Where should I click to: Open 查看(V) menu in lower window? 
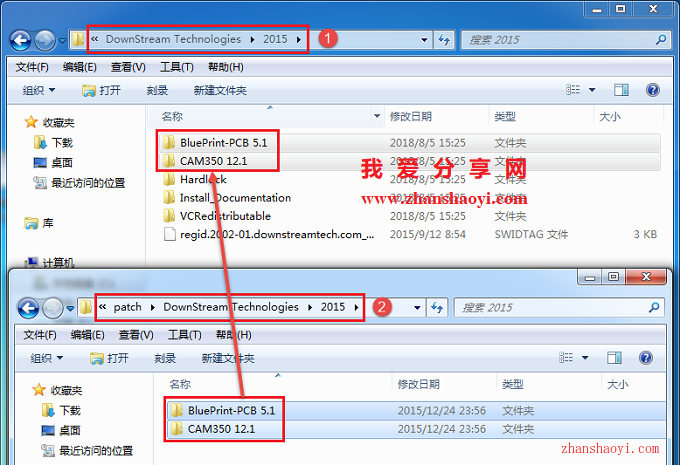pyautogui.click(x=136, y=335)
